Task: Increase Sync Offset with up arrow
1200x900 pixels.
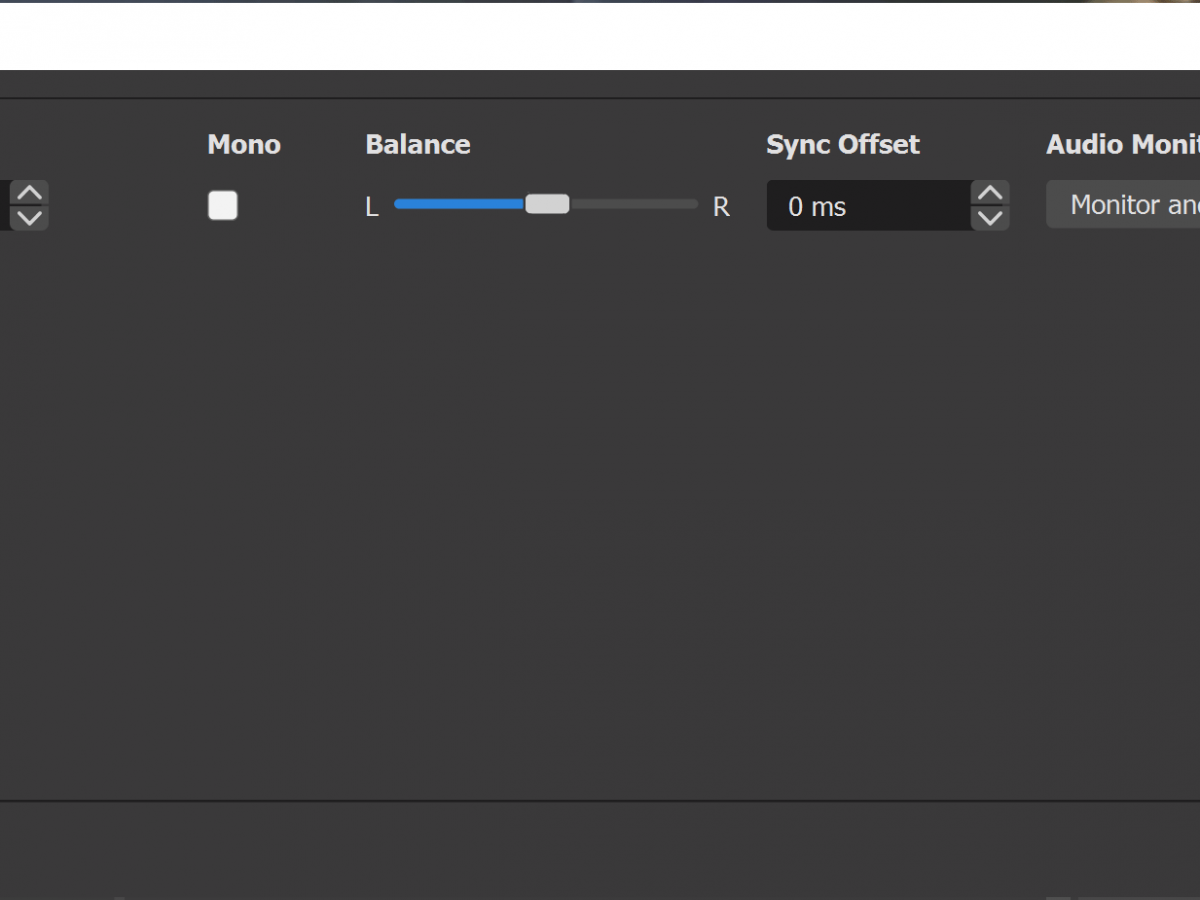Action: click(989, 193)
